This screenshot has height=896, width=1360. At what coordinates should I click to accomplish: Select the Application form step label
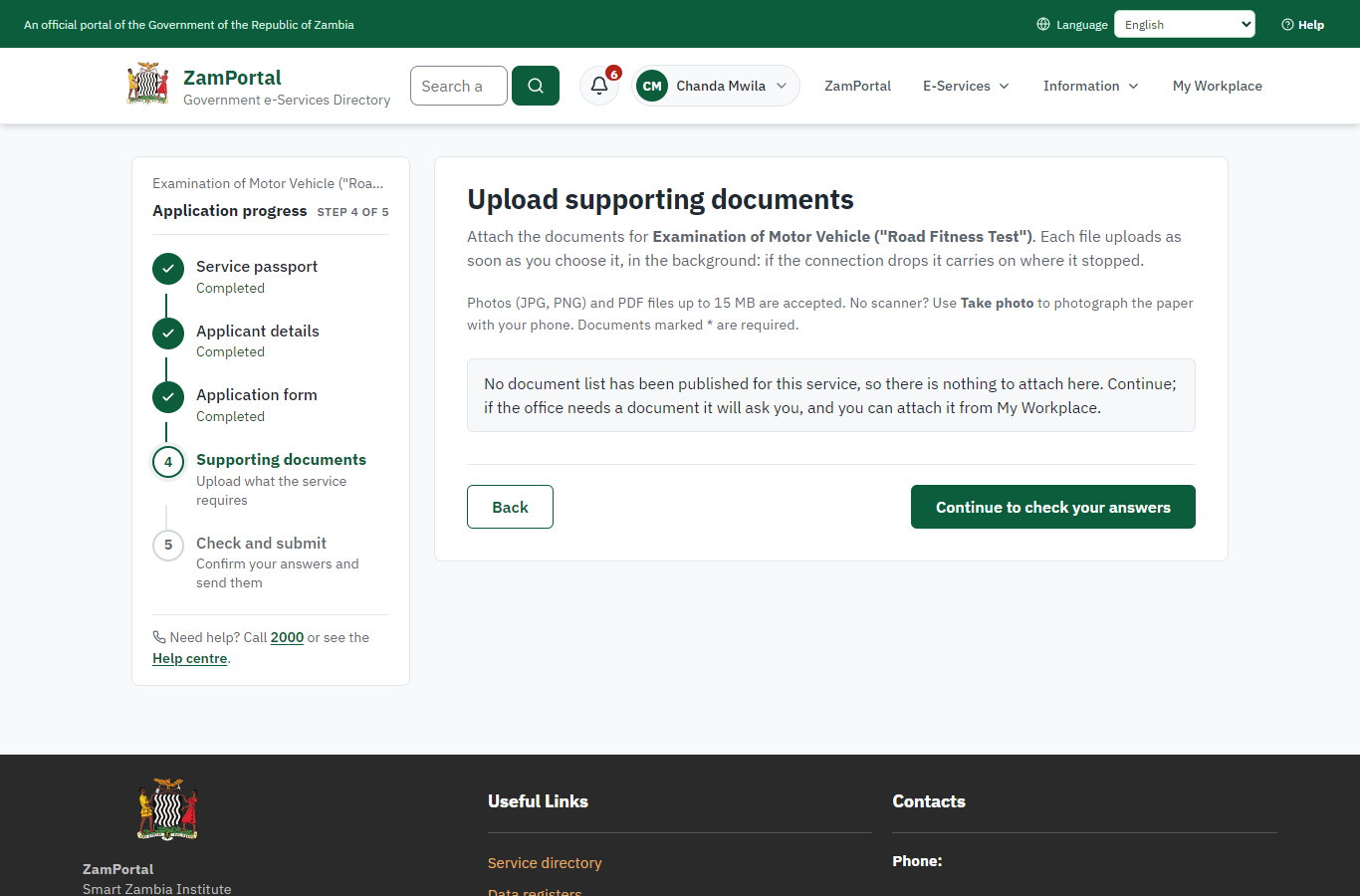pyautogui.click(x=257, y=395)
